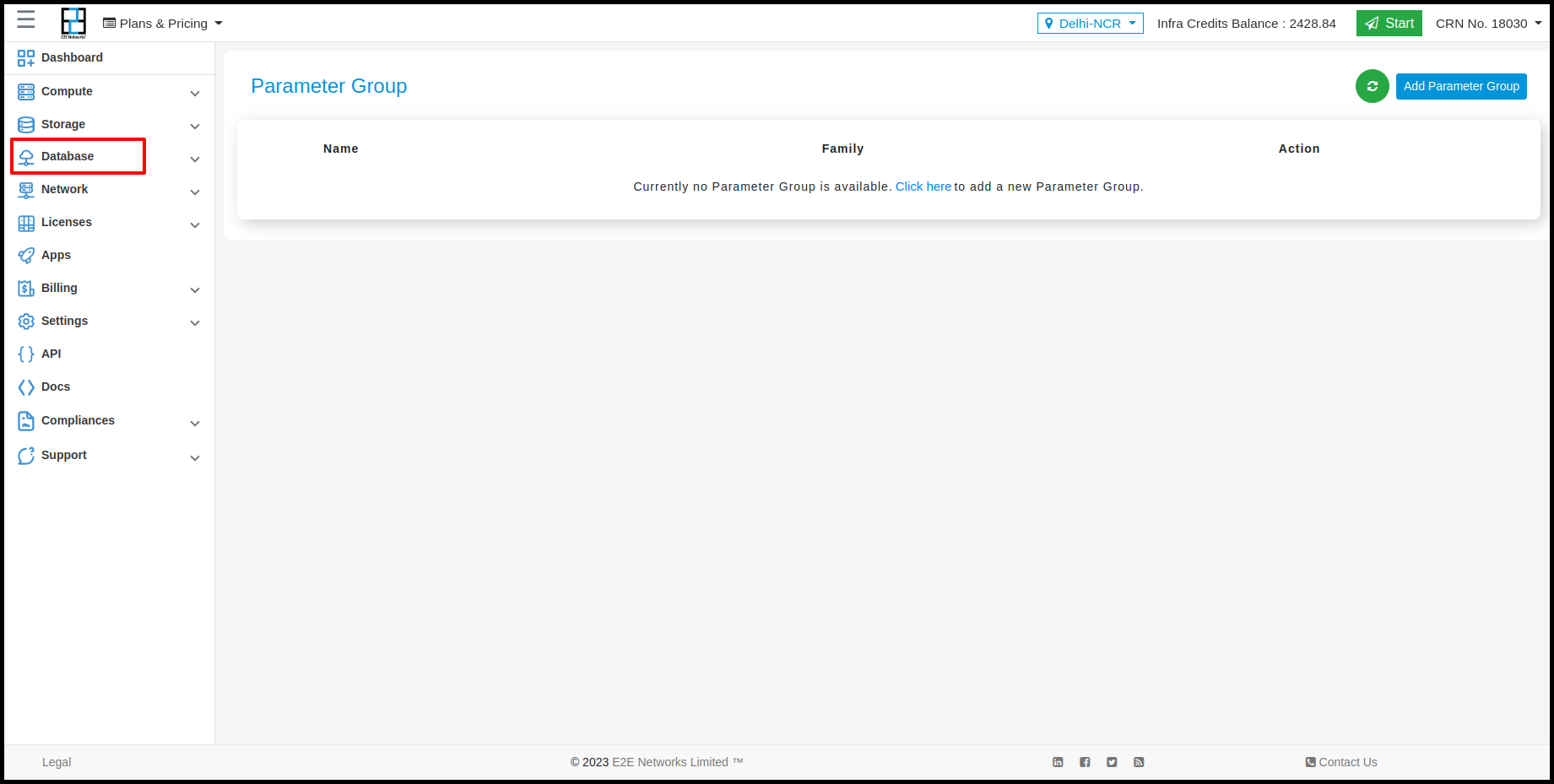Open the CRN No. 18030 account dropdown

[1488, 24]
